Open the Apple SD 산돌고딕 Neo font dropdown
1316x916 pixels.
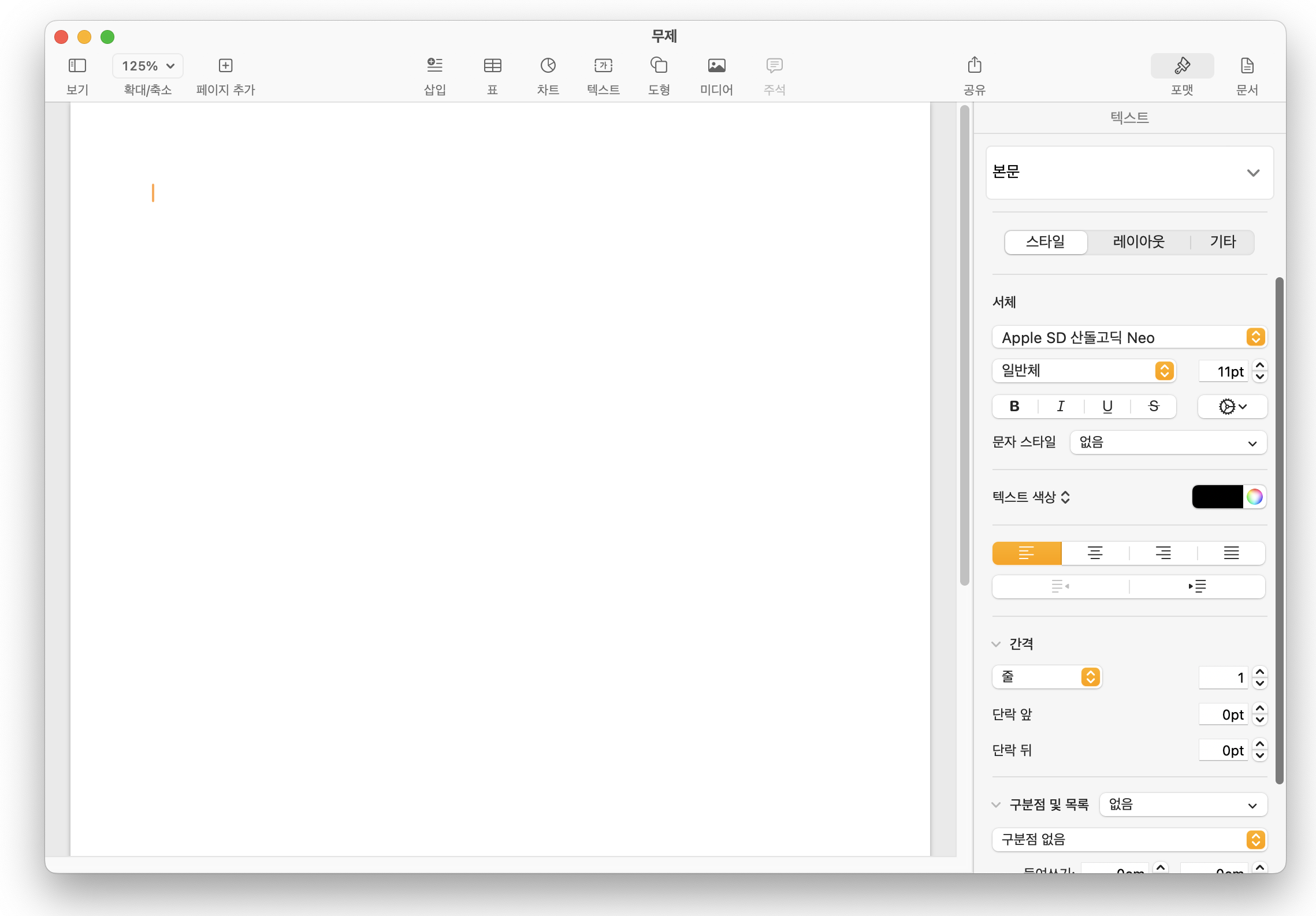click(x=1129, y=337)
